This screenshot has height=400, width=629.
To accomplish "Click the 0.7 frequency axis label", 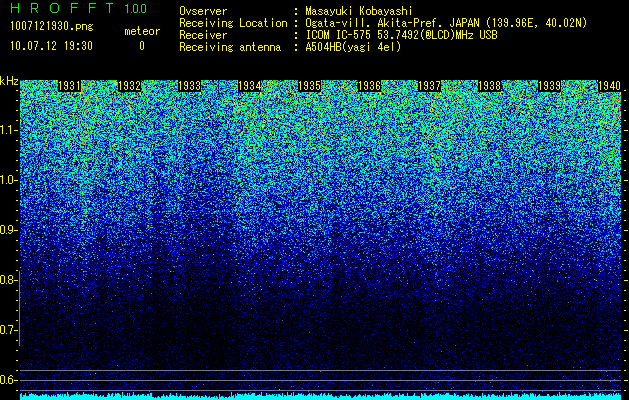I will (8, 330).
